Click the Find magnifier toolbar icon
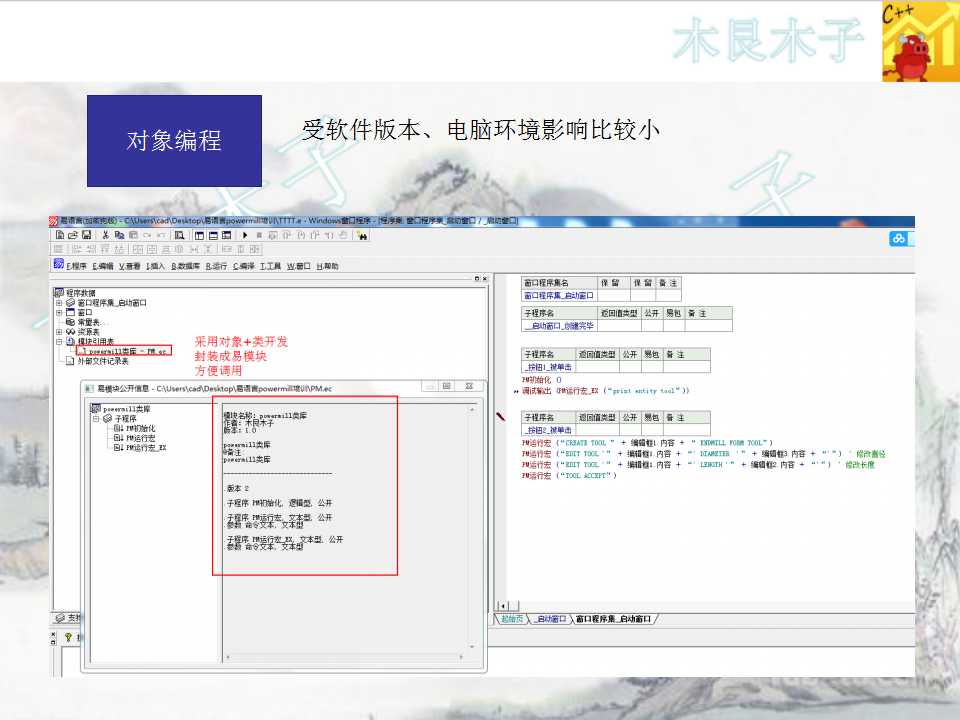 pyautogui.click(x=179, y=235)
